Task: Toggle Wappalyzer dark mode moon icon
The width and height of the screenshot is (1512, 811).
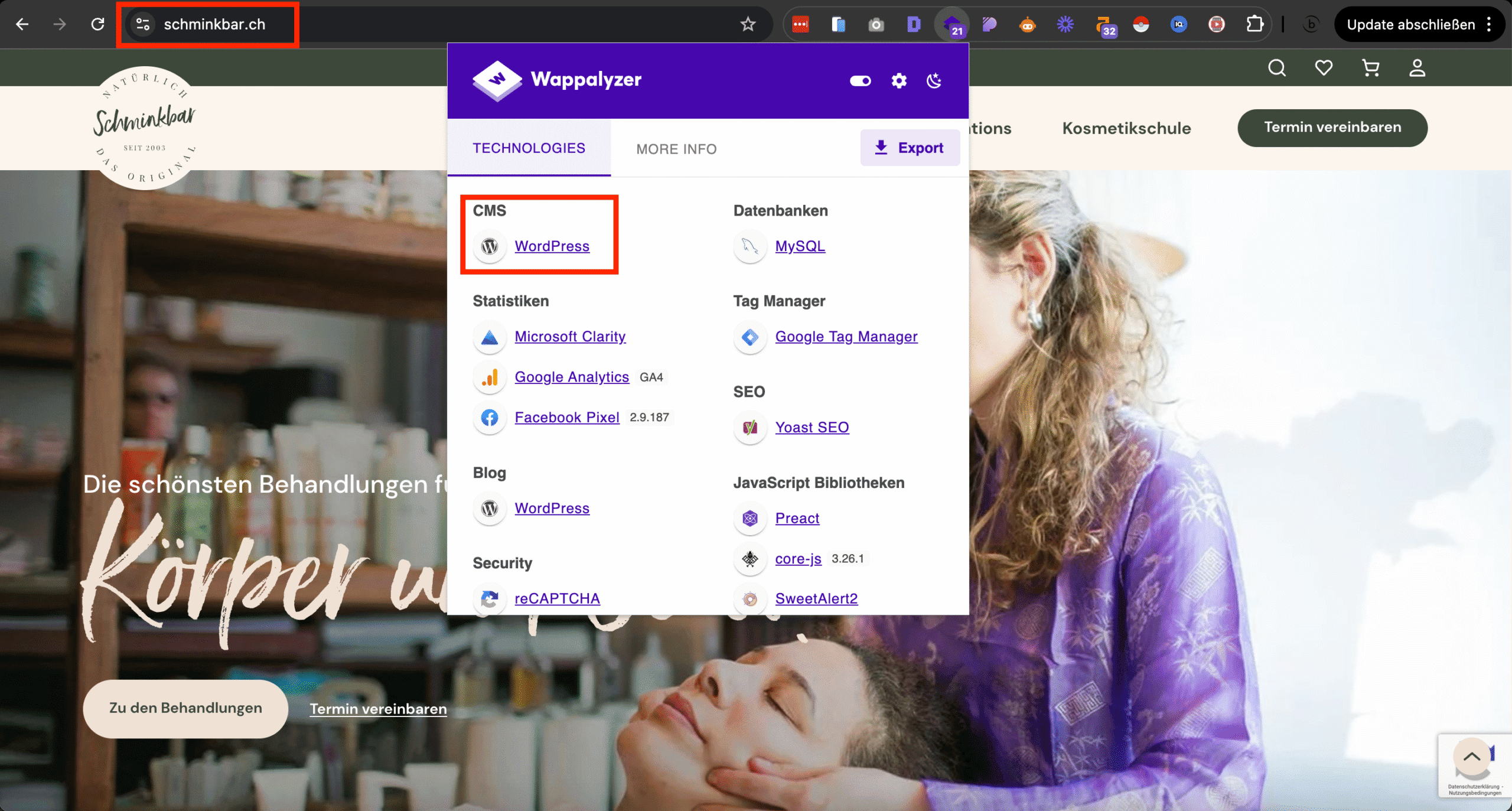Action: point(934,81)
